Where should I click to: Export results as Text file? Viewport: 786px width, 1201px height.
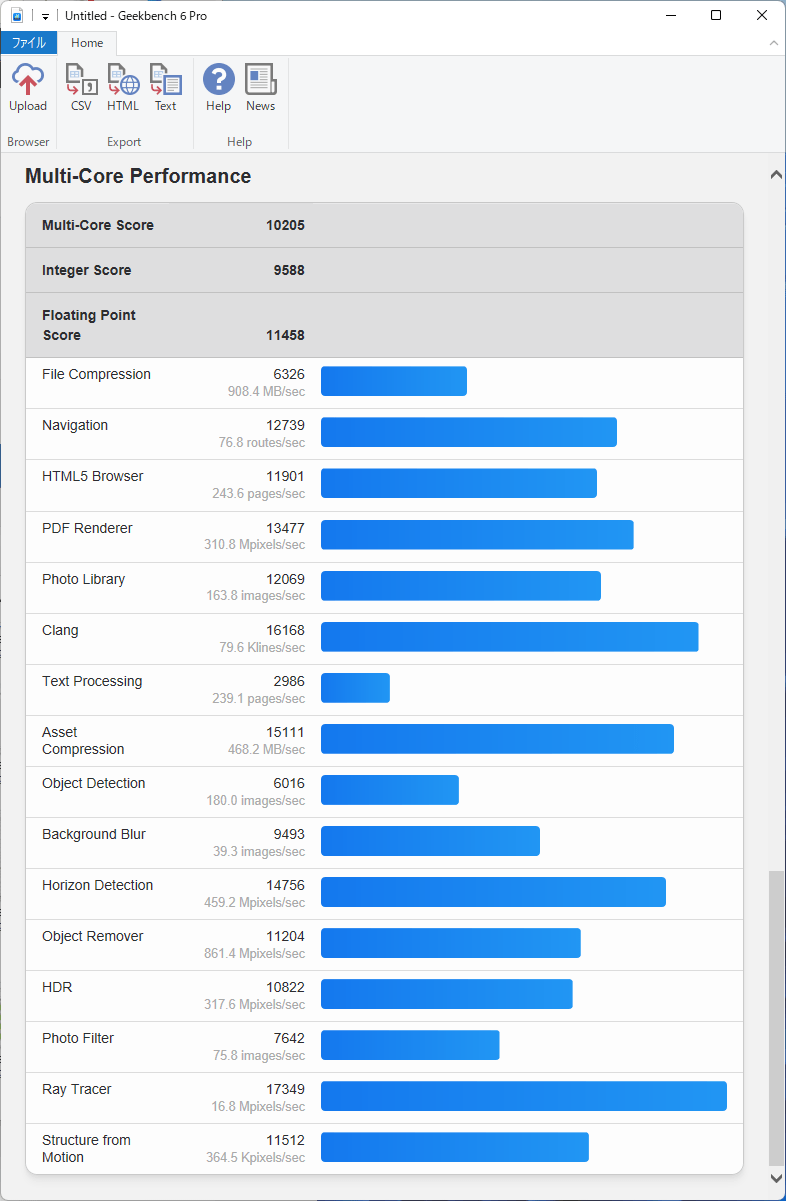[165, 80]
